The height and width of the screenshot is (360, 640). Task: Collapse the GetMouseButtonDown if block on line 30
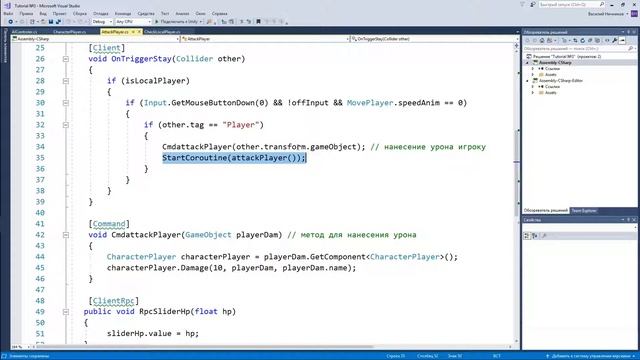coord(66,103)
